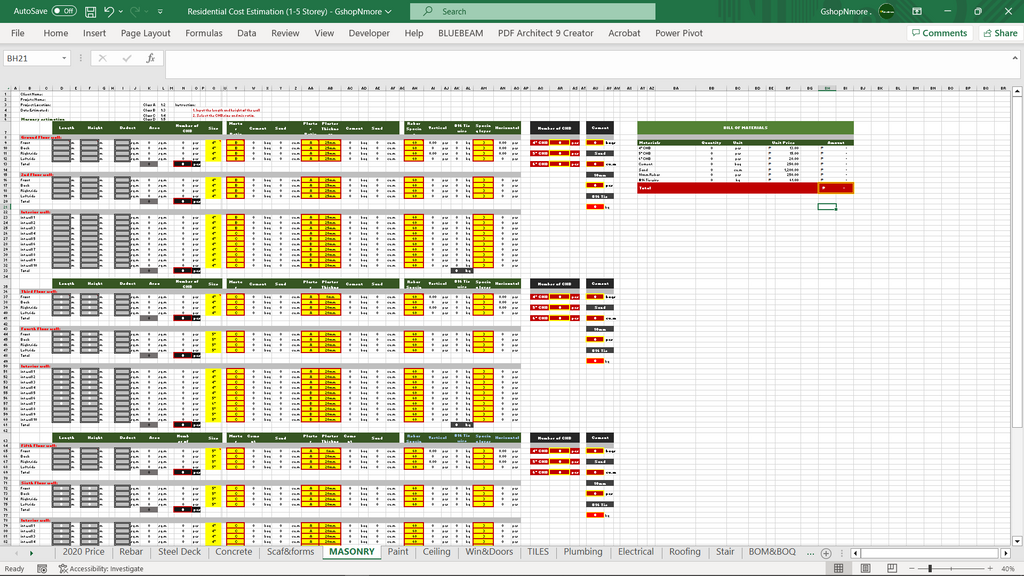This screenshot has width=1024, height=576.
Task: Select all cells with corner triangle
Action: click(x=7, y=88)
